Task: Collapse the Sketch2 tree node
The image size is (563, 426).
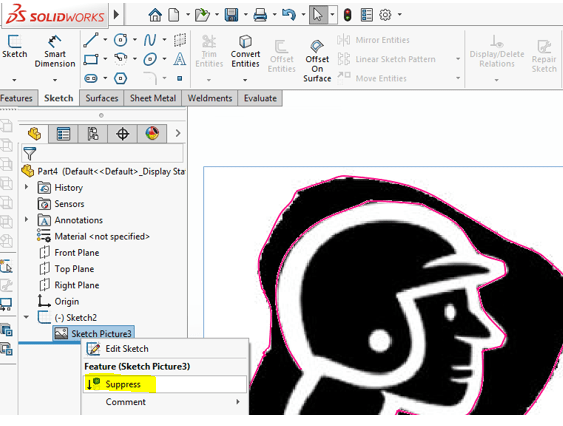Action: coord(26,317)
